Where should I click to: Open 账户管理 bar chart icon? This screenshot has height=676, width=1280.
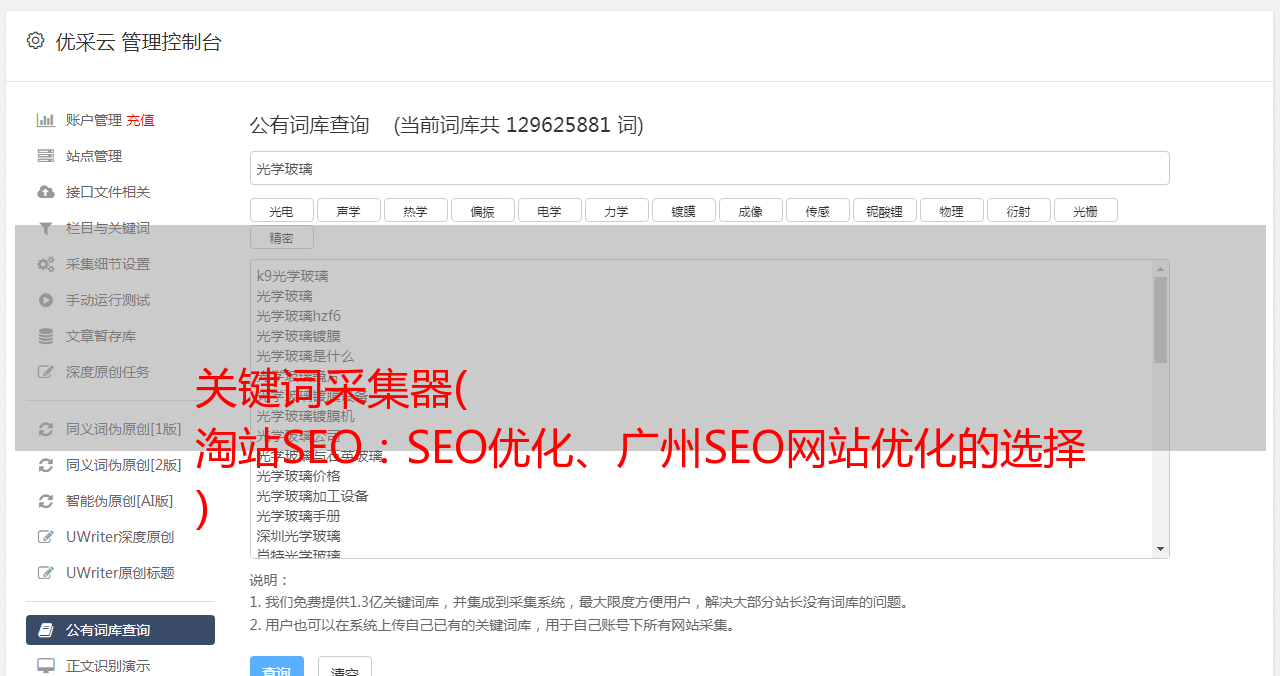click(x=45, y=120)
